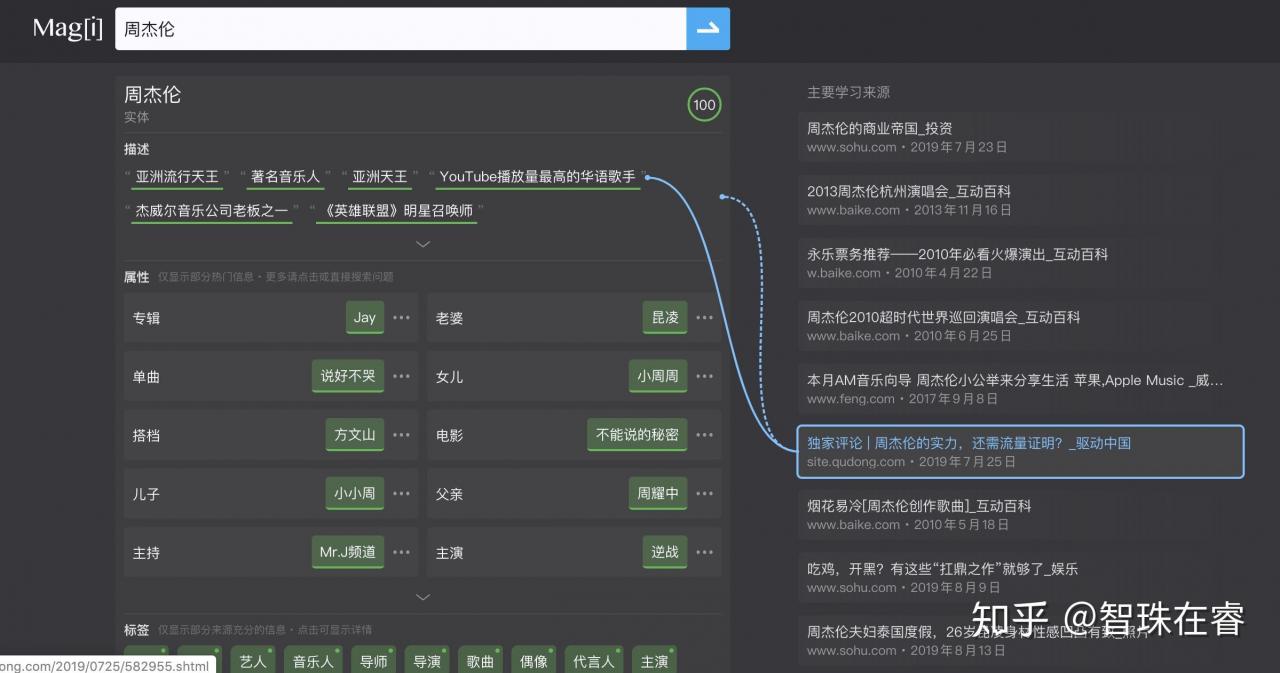Click the 导演 tag

pyautogui.click(x=427, y=661)
